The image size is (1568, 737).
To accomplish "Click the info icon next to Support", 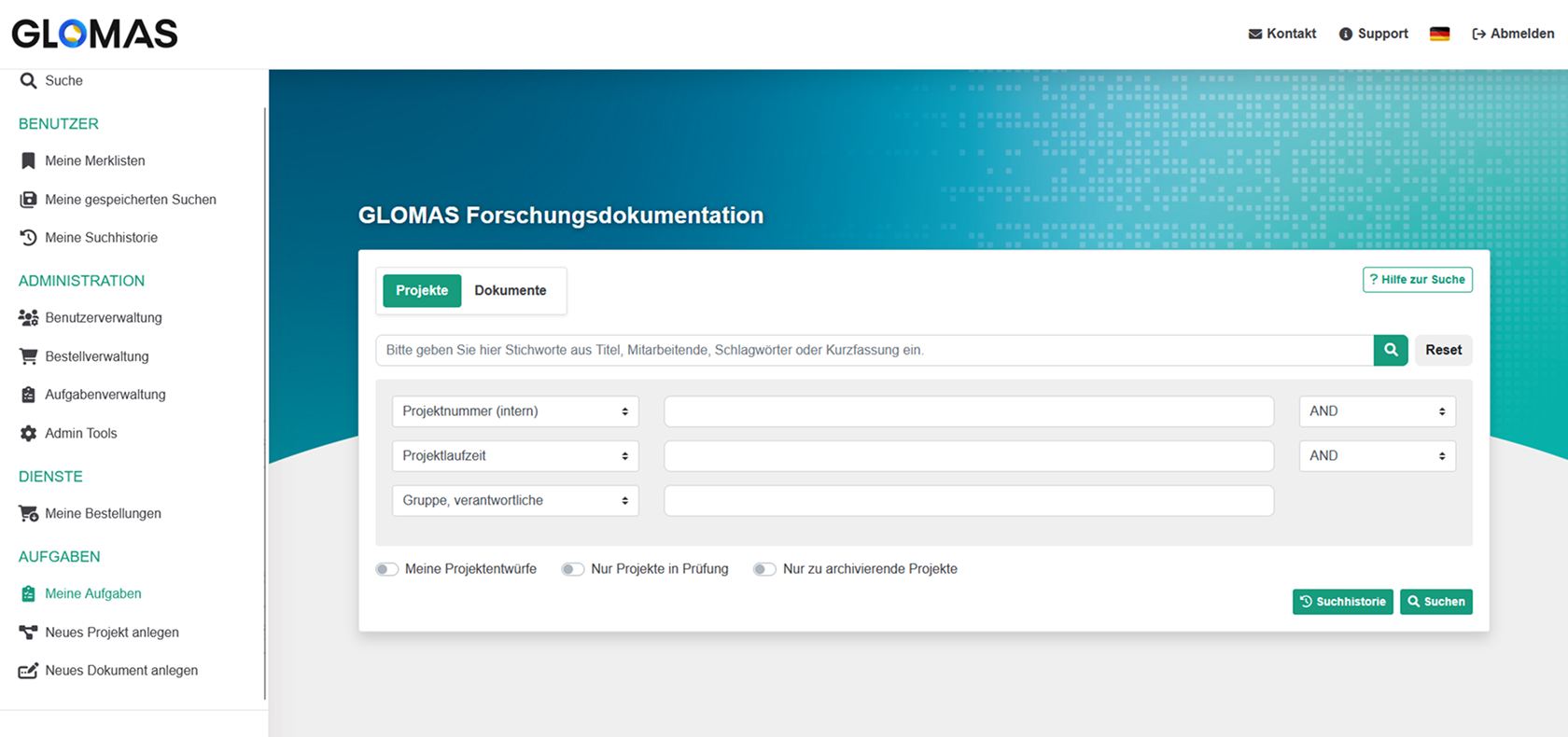I will tap(1346, 35).
